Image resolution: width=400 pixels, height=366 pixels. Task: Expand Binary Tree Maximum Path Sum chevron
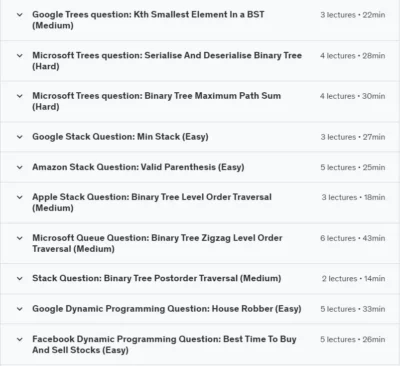pyautogui.click(x=20, y=96)
